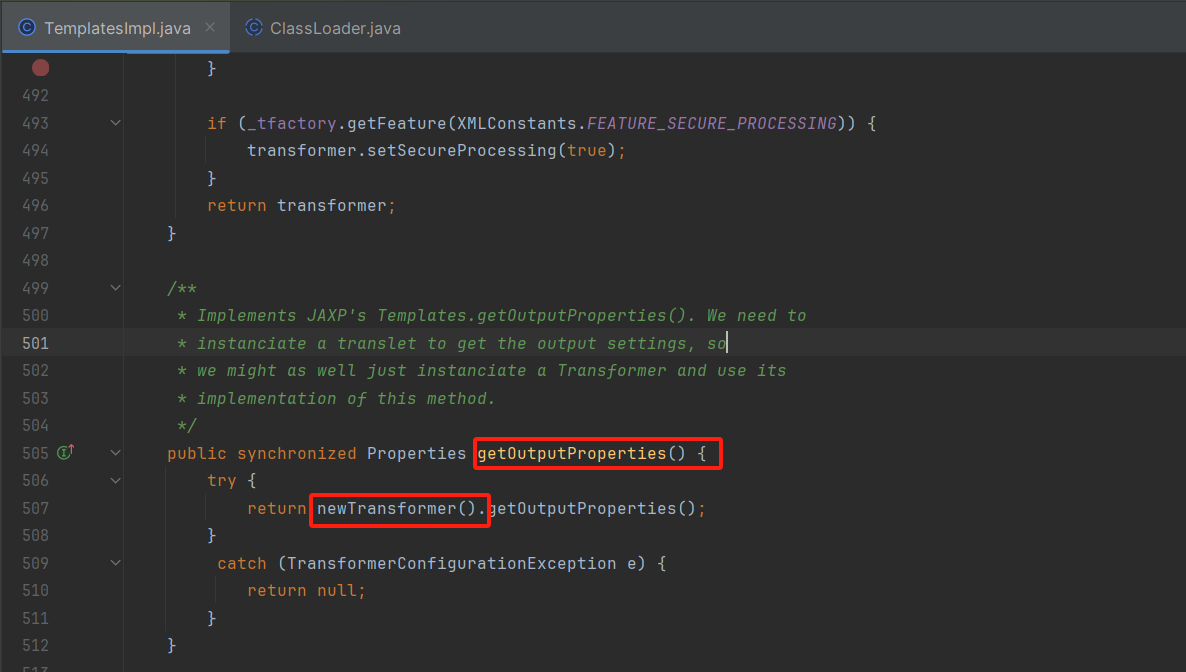Collapse the catch block at line 509

coord(115,562)
